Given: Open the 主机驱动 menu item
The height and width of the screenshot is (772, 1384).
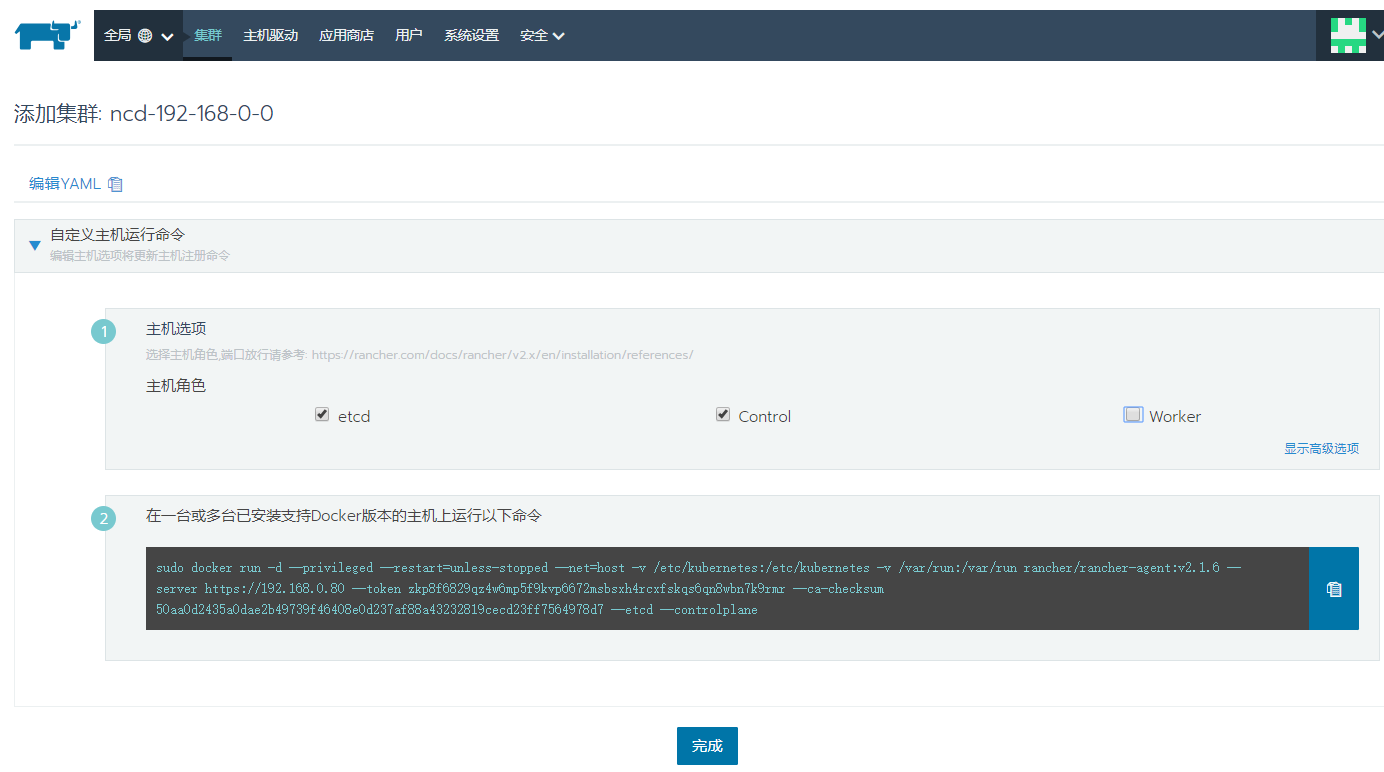Looking at the screenshot, I should tap(270, 35).
